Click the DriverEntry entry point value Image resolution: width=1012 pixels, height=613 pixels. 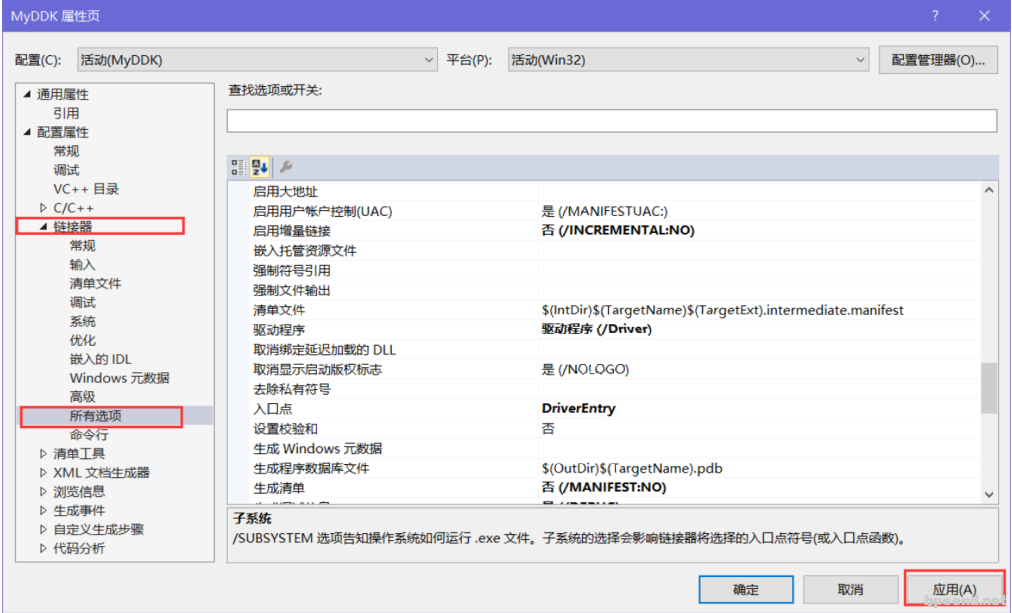pos(578,408)
